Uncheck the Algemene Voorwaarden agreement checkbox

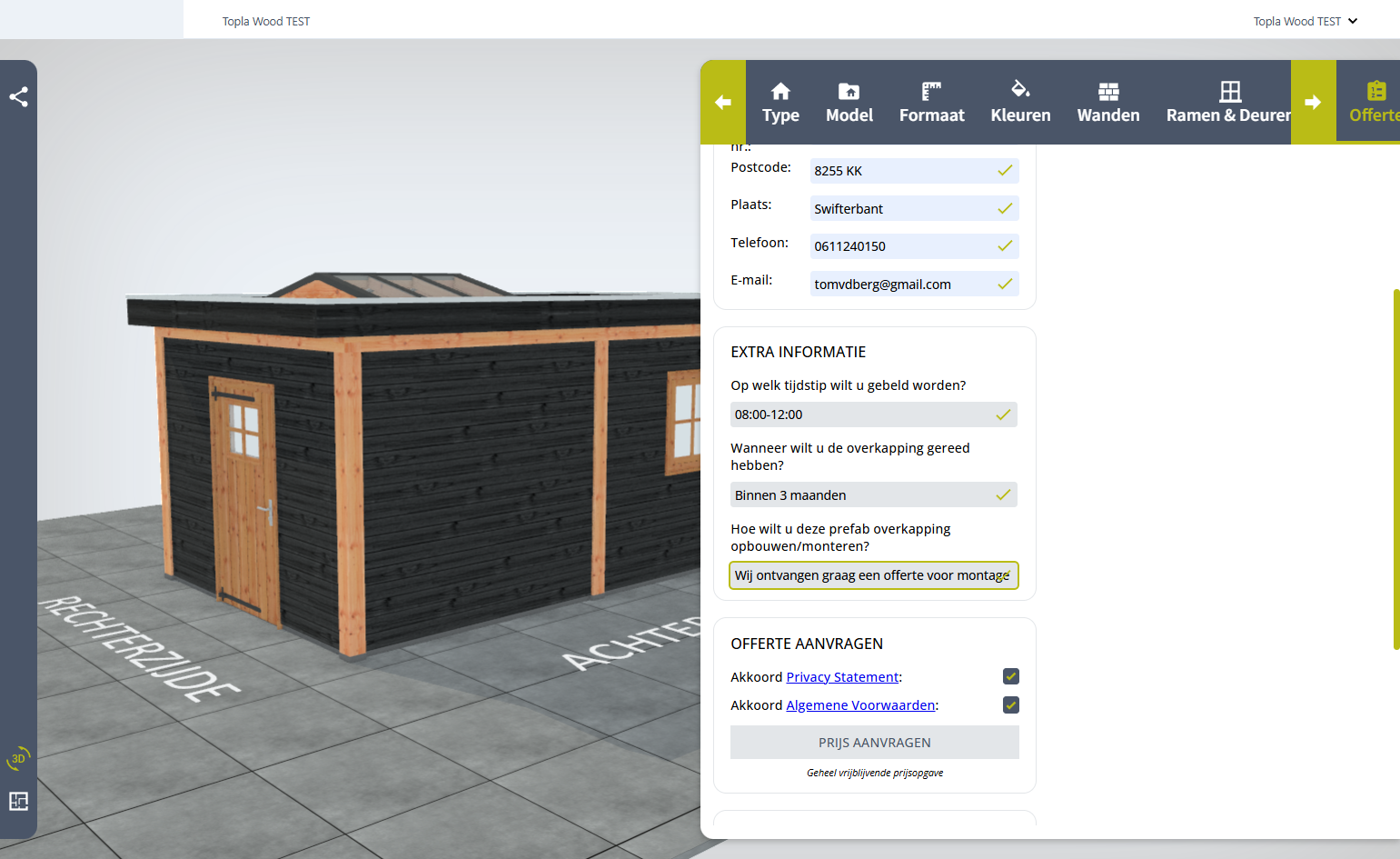click(1010, 704)
